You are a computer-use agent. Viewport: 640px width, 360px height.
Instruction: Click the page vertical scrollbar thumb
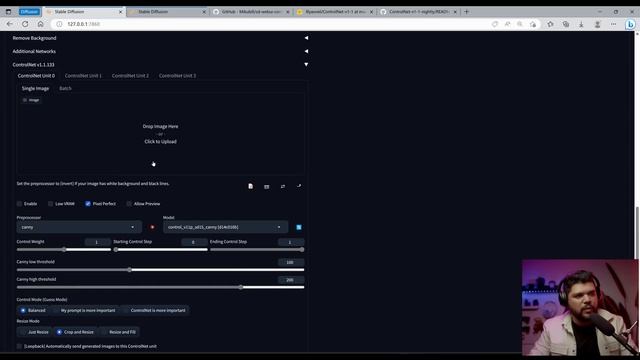tap(637, 233)
